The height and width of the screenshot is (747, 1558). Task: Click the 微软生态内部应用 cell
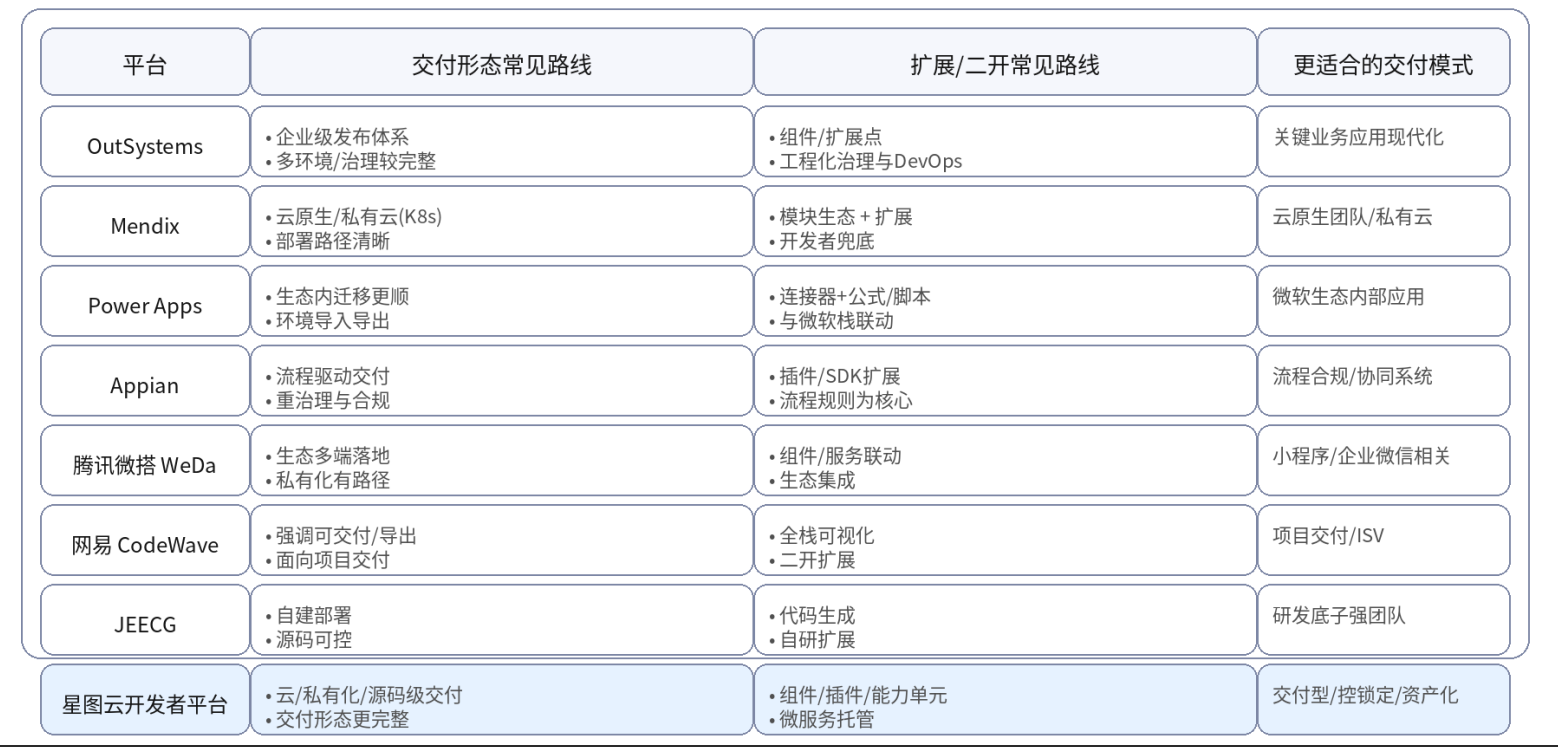pyautogui.click(x=1382, y=305)
